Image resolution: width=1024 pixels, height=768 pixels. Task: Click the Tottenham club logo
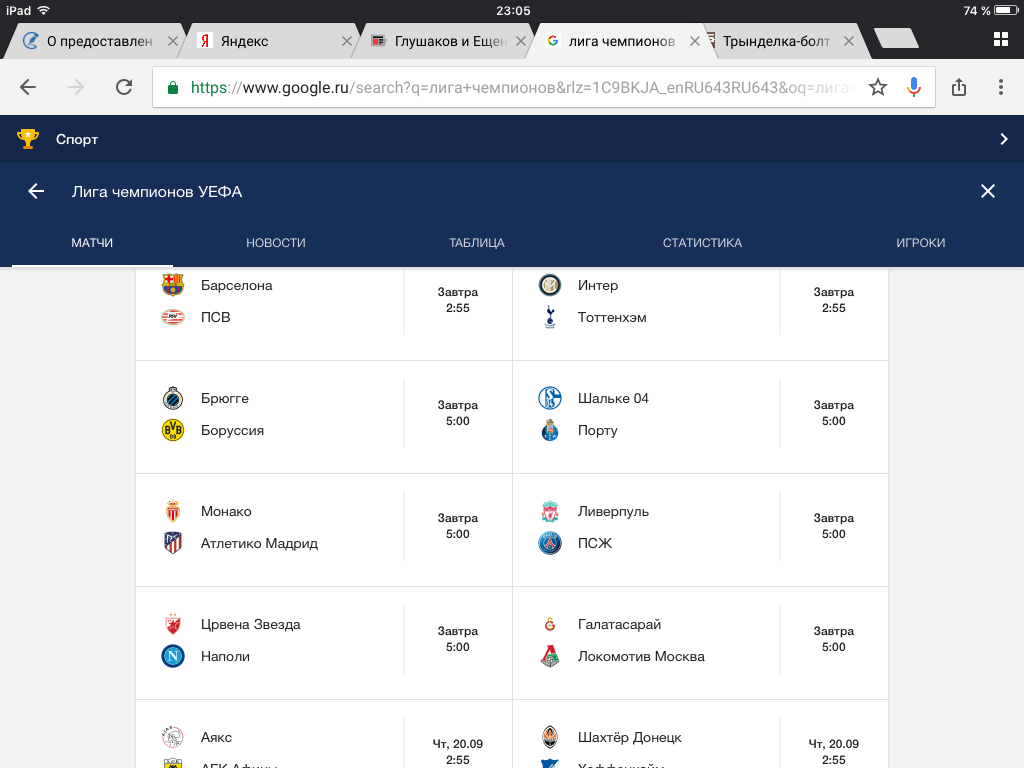[550, 317]
